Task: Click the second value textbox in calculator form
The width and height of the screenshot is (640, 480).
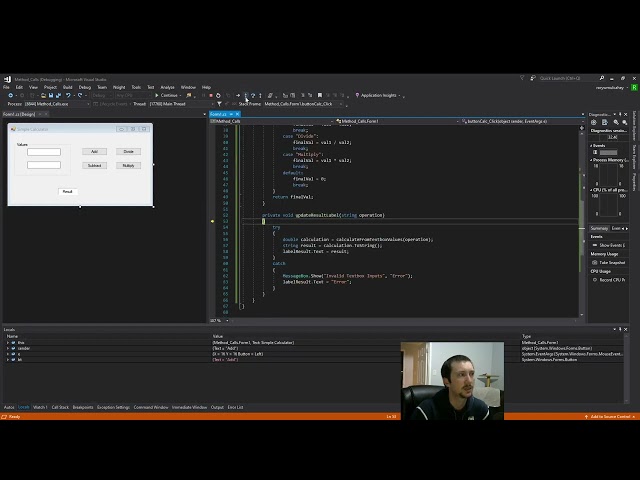Action: click(44, 165)
